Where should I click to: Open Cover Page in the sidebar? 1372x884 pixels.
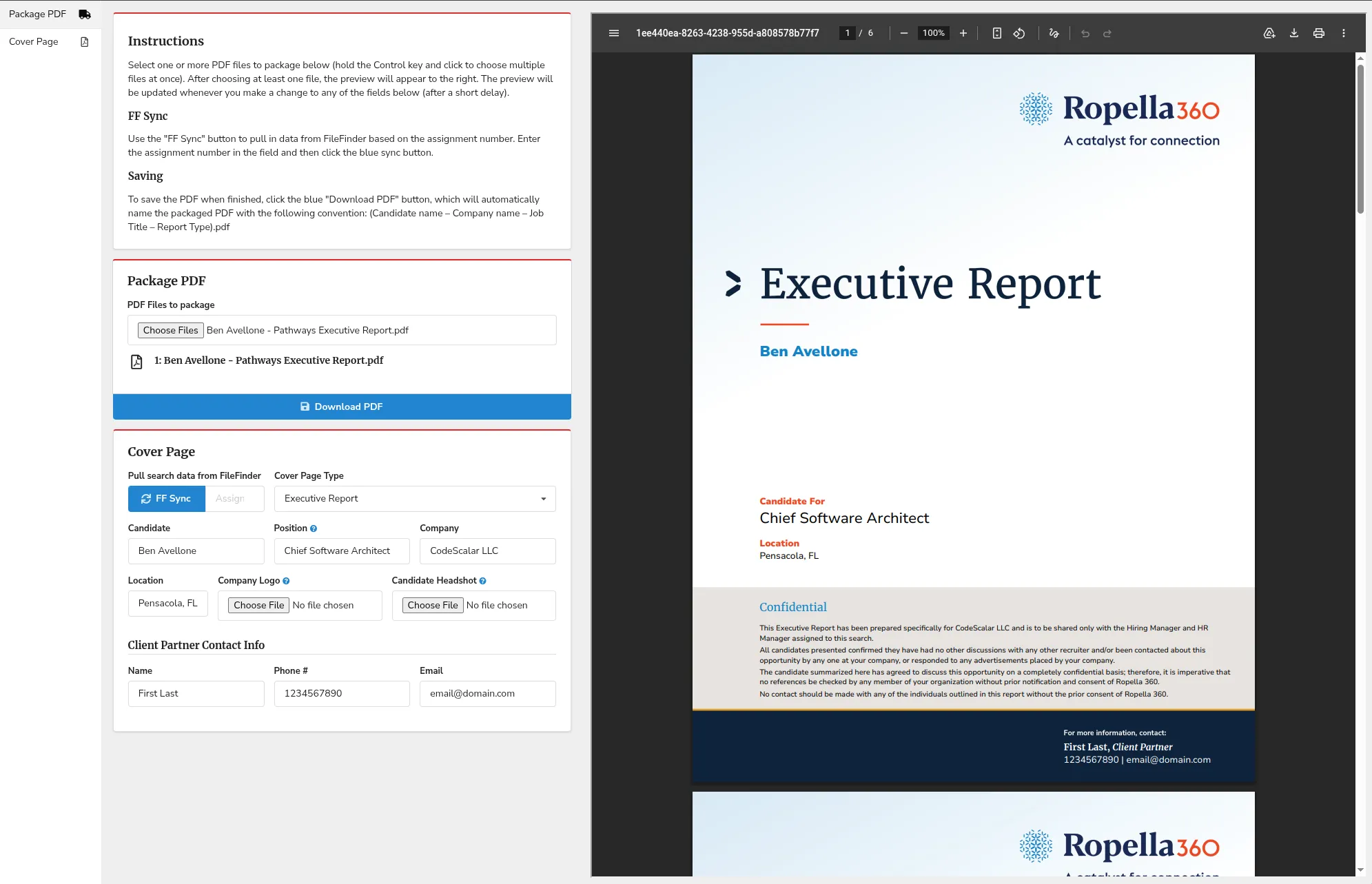click(50, 42)
